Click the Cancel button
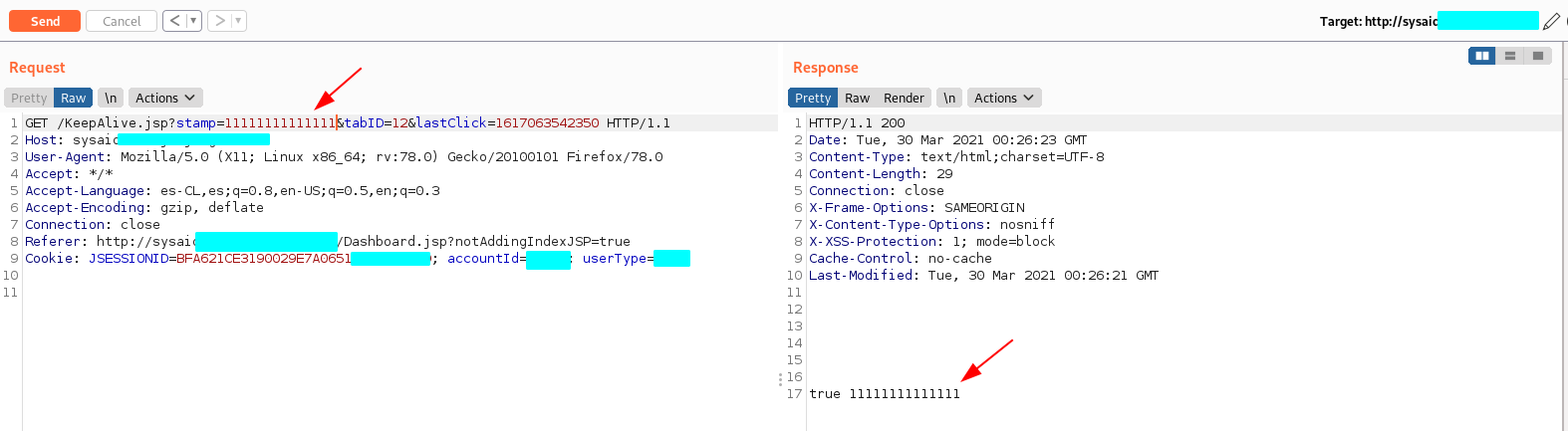This screenshot has width=1568, height=431. [x=122, y=21]
